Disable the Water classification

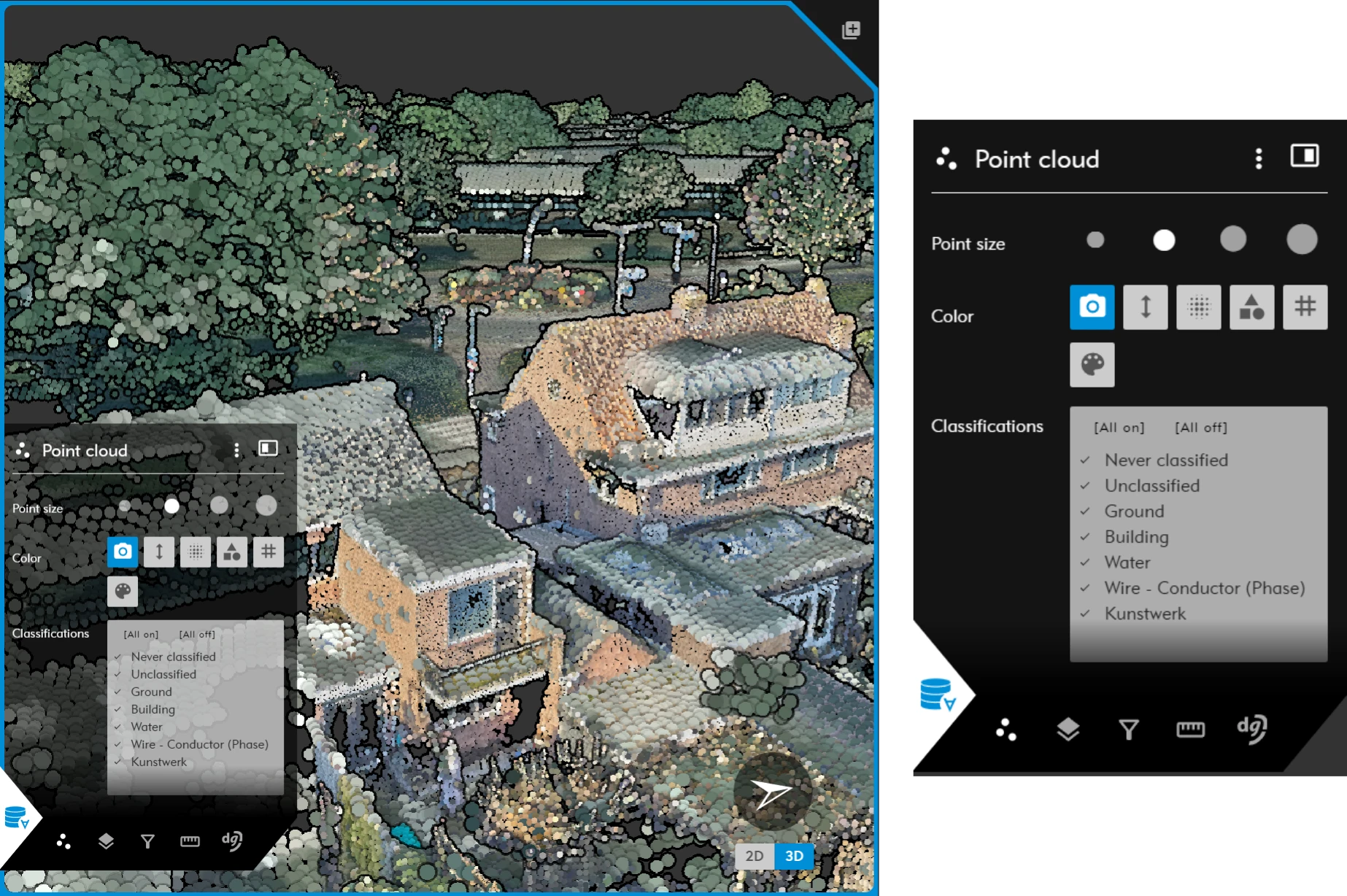click(1085, 563)
